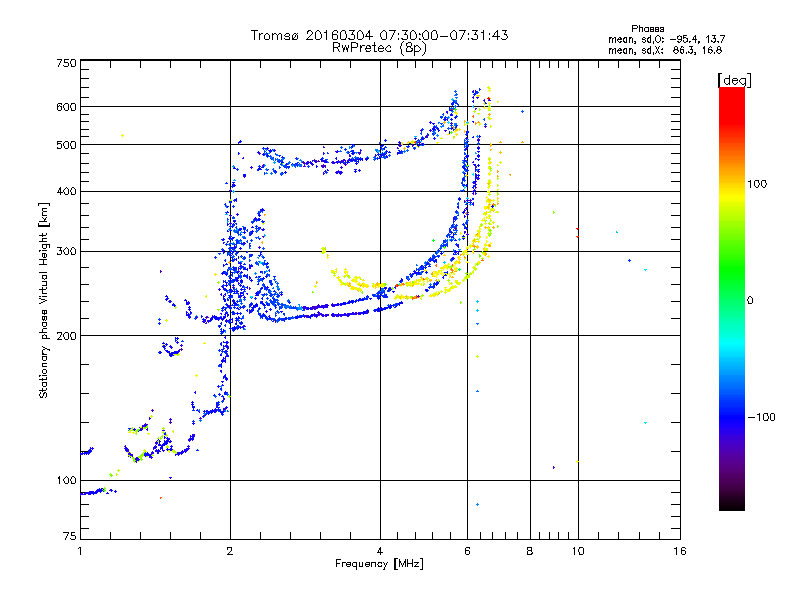Click the colorbar tick label '100'

pos(757,184)
